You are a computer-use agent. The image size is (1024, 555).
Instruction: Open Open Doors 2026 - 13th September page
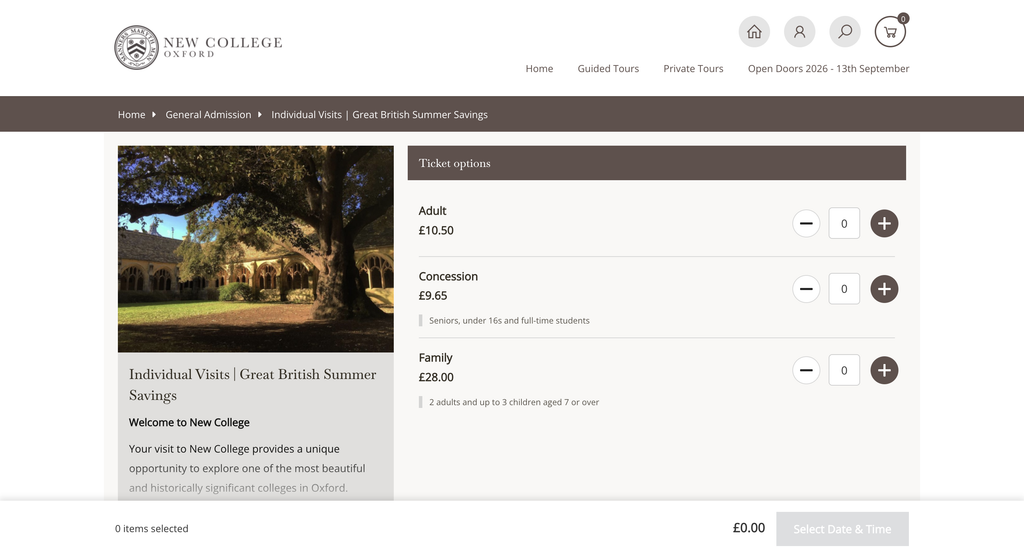tap(828, 69)
